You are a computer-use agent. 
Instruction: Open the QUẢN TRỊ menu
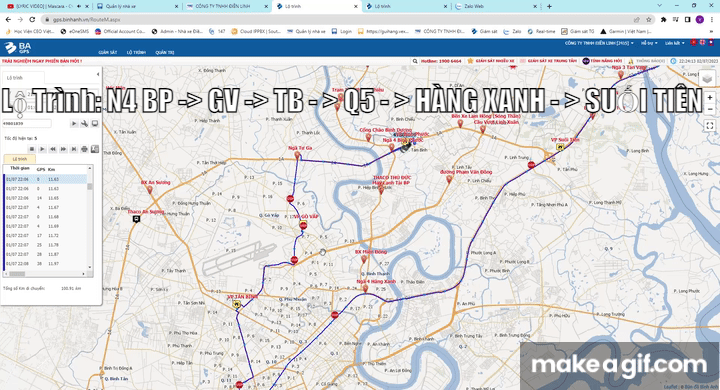(x=164, y=52)
